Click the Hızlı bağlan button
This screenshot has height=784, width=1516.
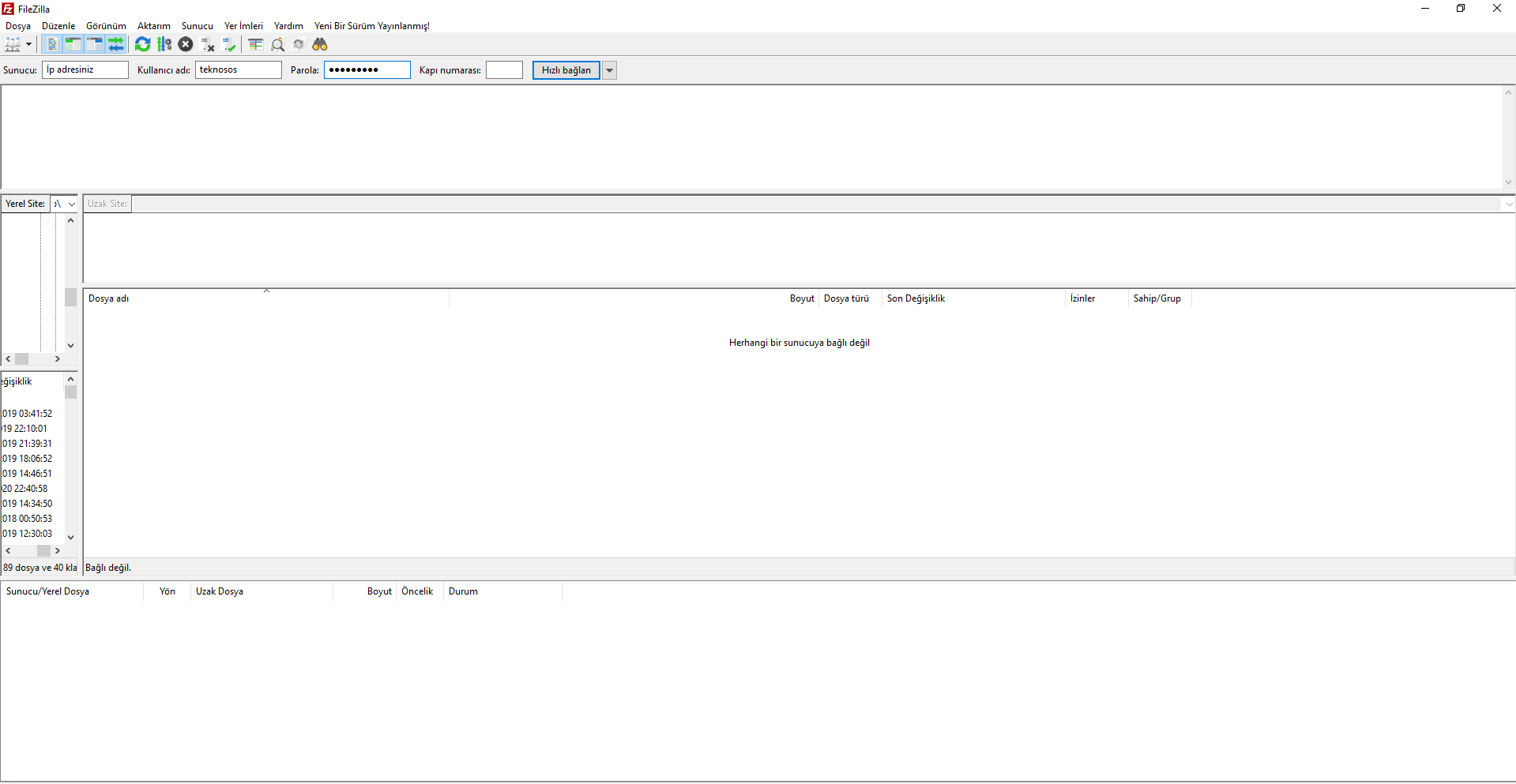click(x=566, y=70)
